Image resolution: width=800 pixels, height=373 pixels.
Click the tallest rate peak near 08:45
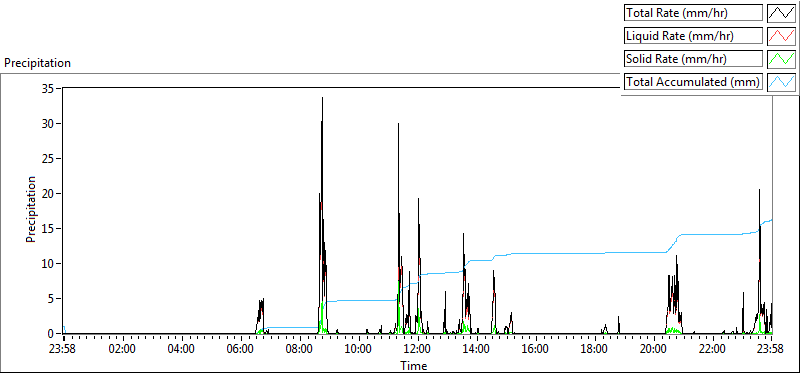coord(322,98)
